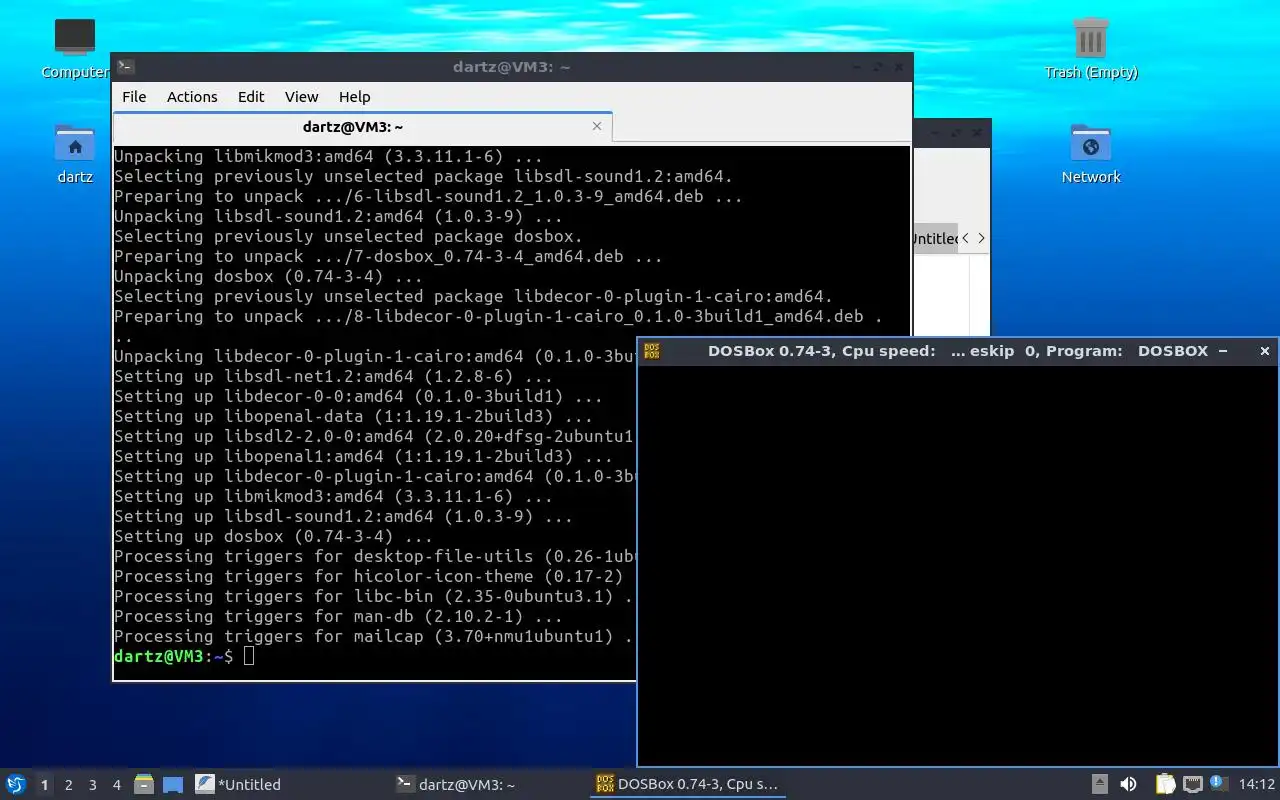The image size is (1280, 800).
Task: Open the File menu in the terminal
Action: [134, 97]
